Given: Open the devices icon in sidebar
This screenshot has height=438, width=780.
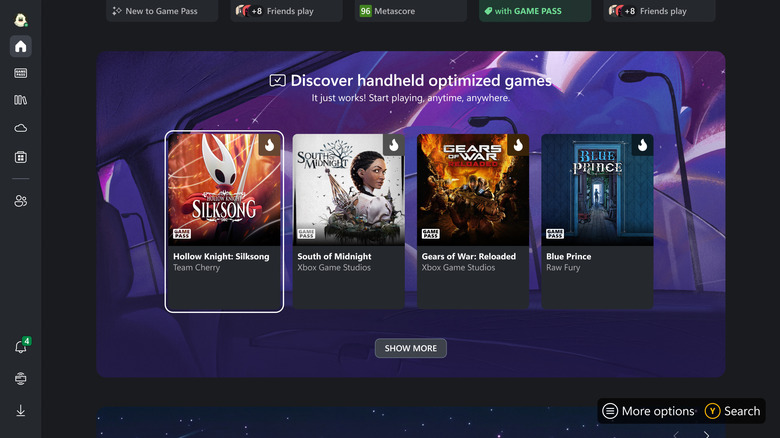Looking at the screenshot, I should pyautogui.click(x=21, y=379).
